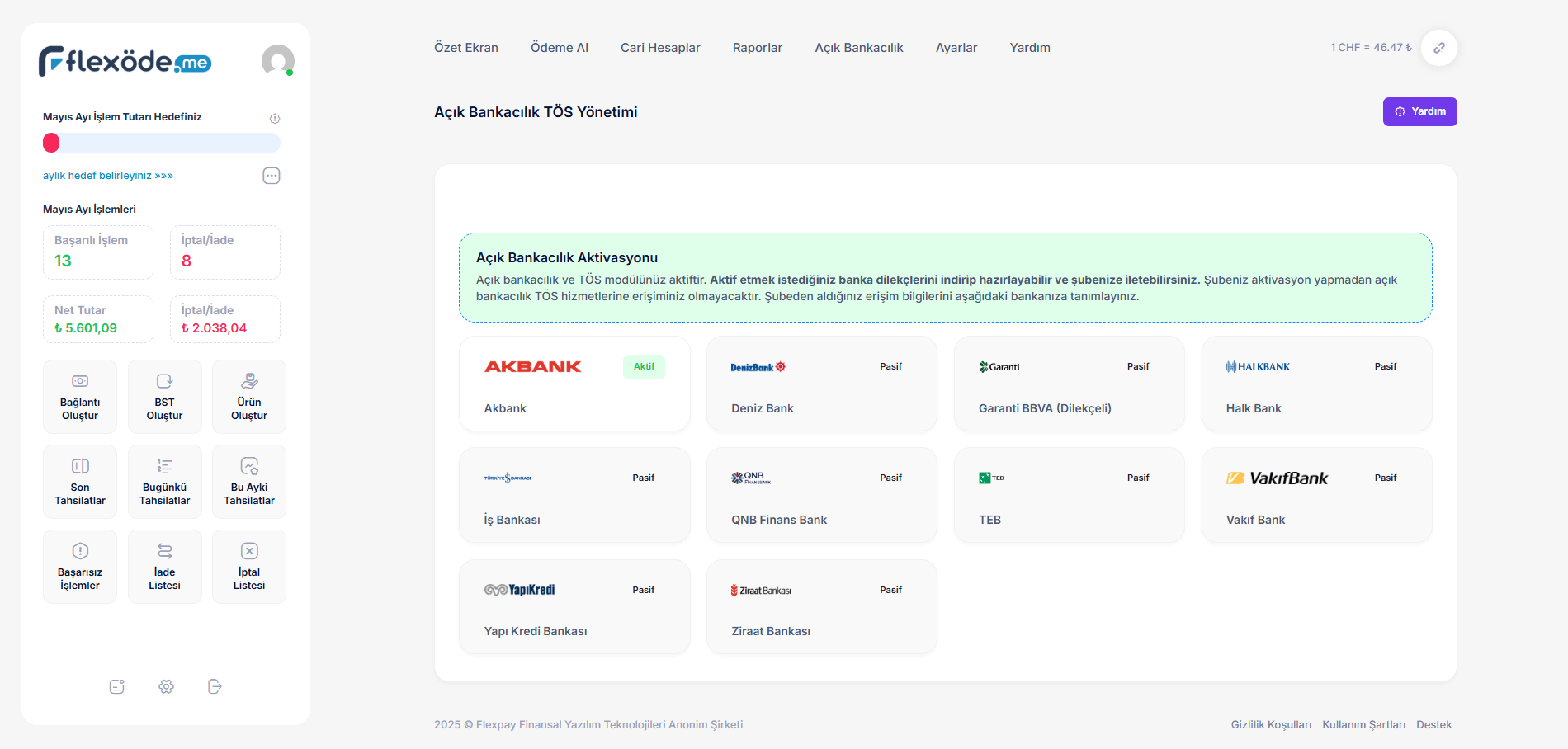Open the Yardım menu item
Image resolution: width=1568 pixels, height=749 pixels.
coord(1030,48)
